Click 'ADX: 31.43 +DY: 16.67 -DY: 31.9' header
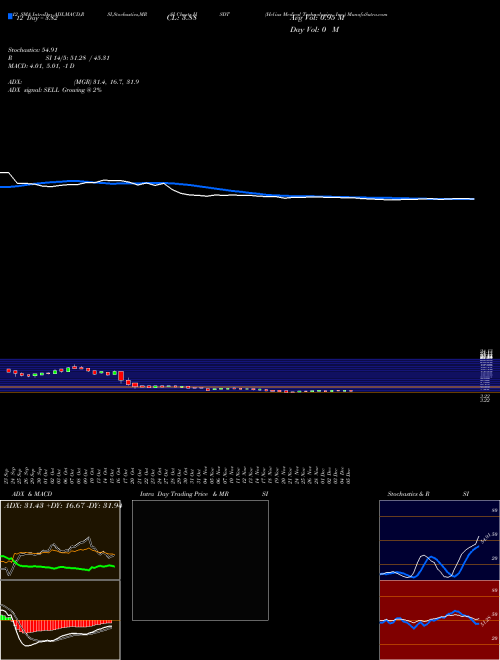The height and width of the screenshot is (660, 500). pos(63,505)
